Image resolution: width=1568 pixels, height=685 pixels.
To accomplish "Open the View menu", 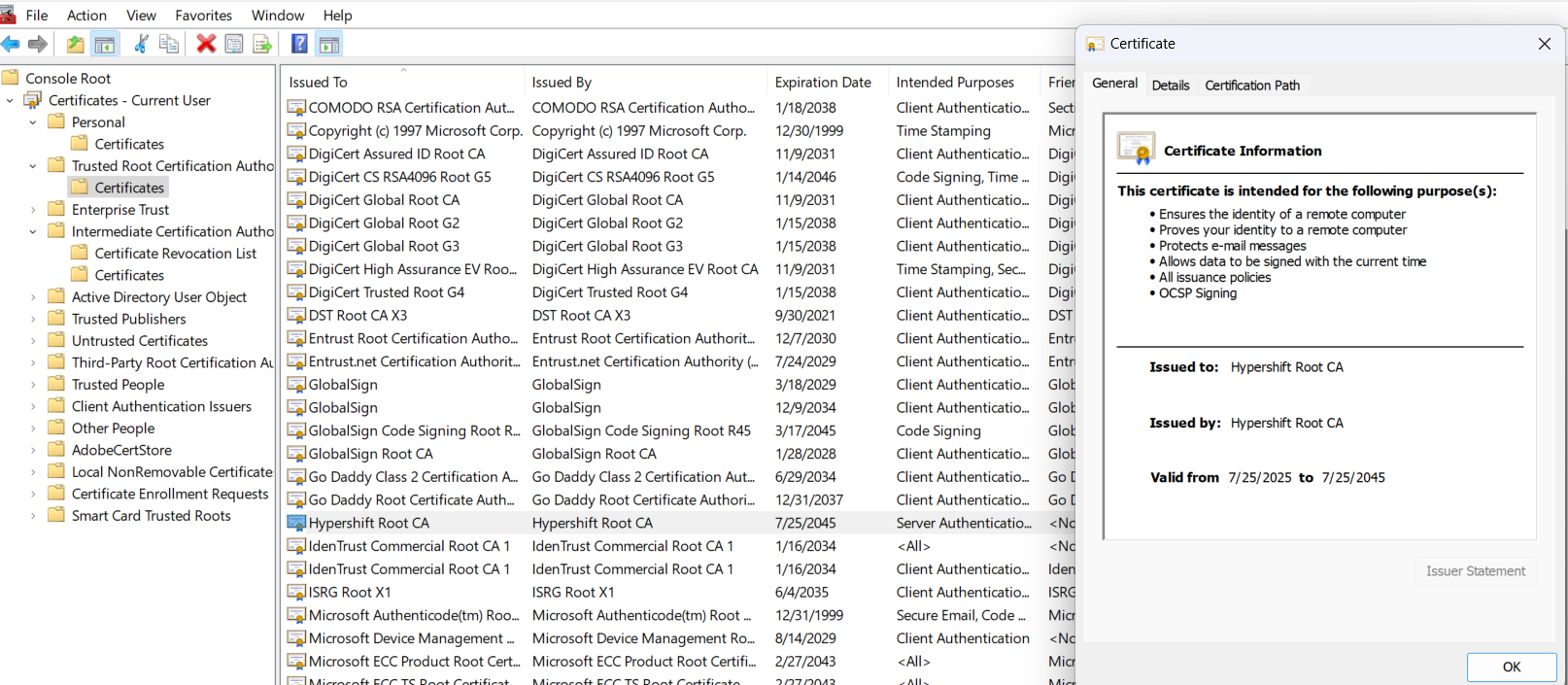I will pyautogui.click(x=141, y=16).
